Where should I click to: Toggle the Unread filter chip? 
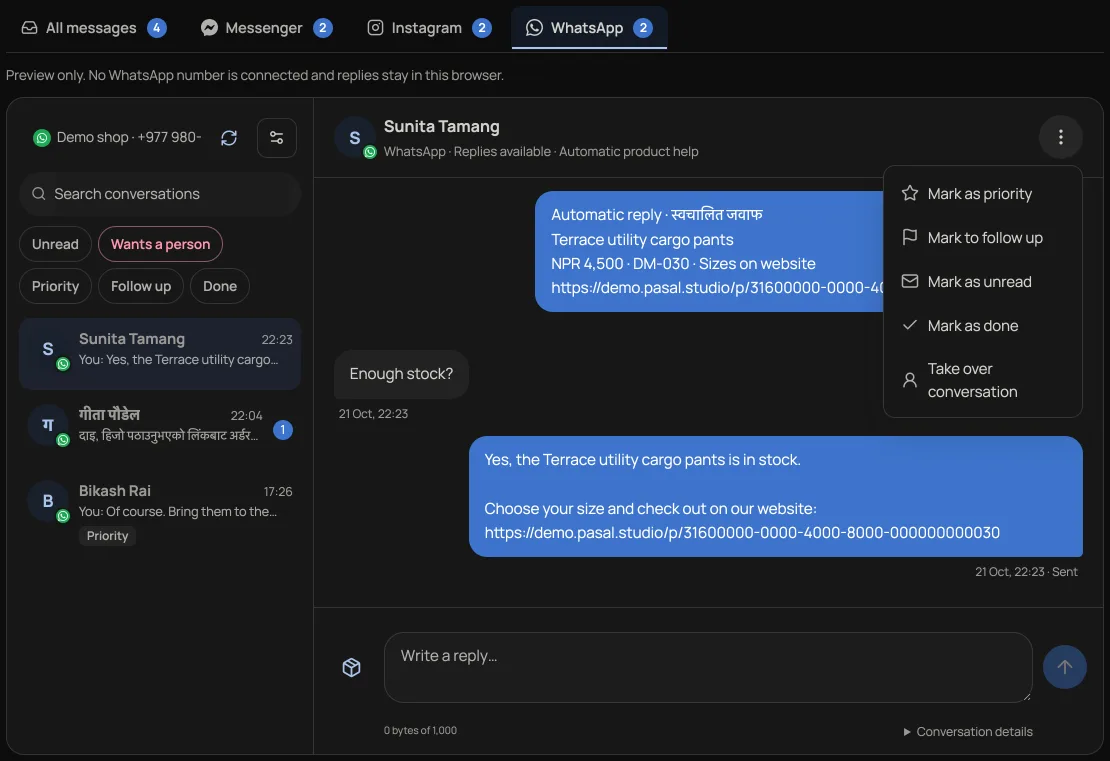[55, 244]
